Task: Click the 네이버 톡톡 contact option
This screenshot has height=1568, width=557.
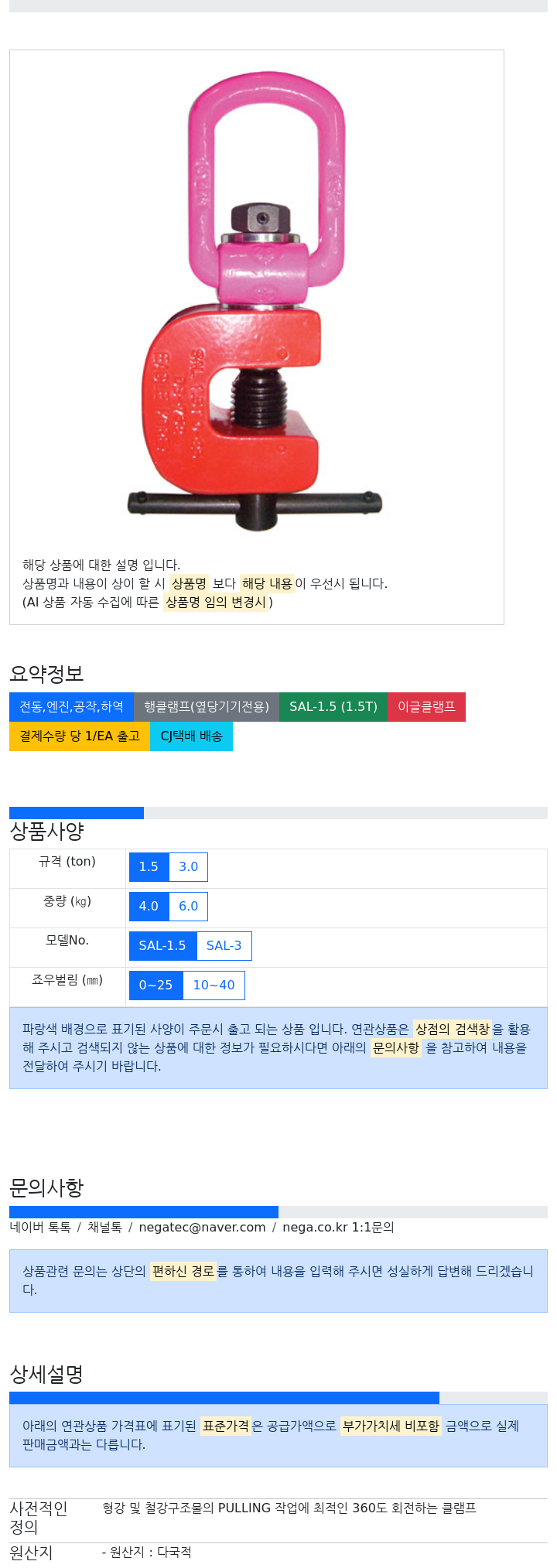Action: point(40,1228)
